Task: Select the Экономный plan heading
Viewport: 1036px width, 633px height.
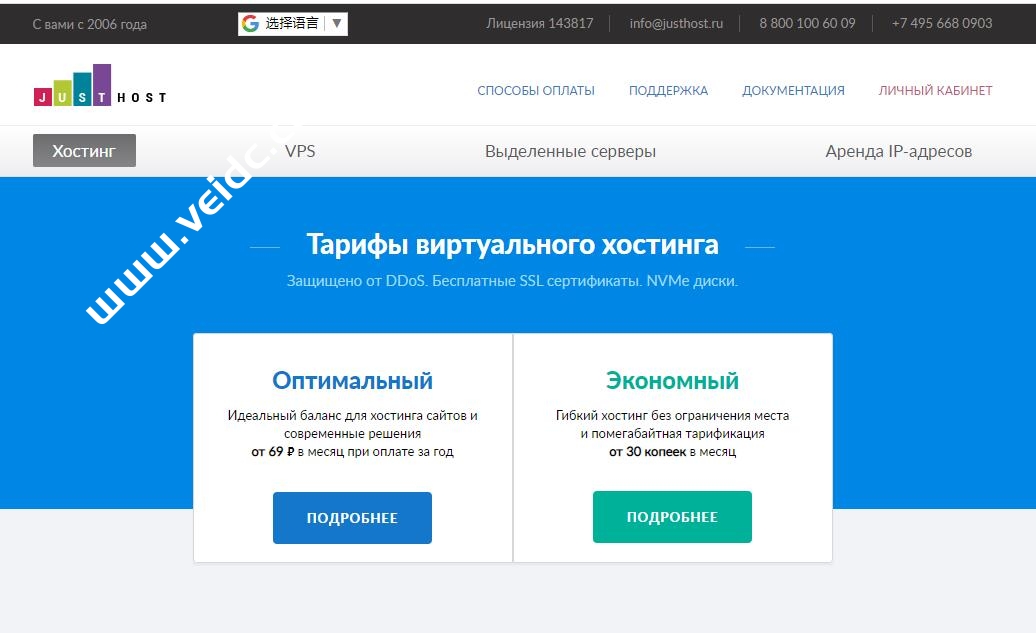Action: click(x=672, y=380)
